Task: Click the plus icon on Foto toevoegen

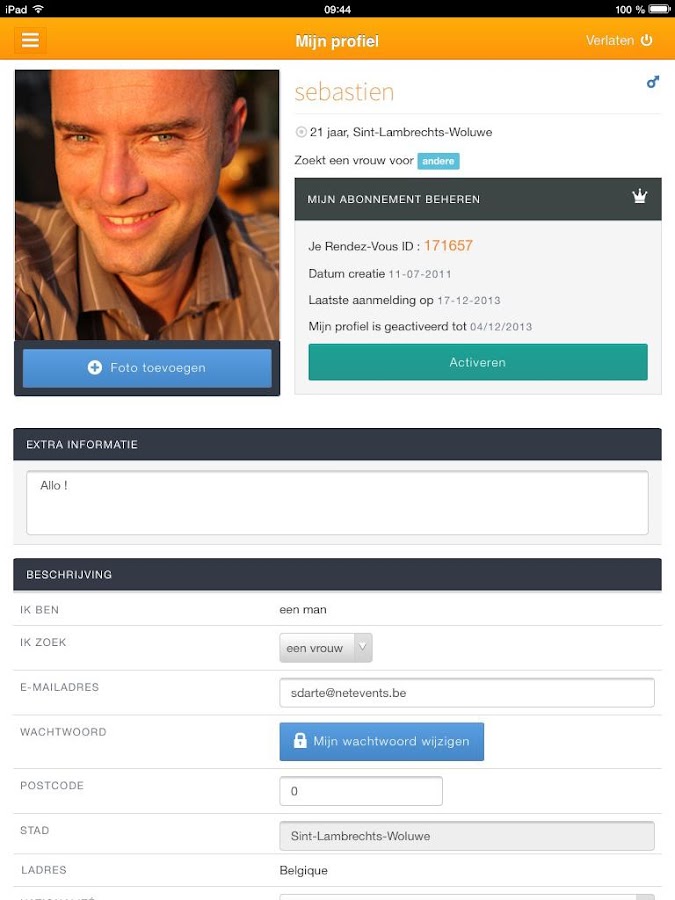Action: click(95, 368)
